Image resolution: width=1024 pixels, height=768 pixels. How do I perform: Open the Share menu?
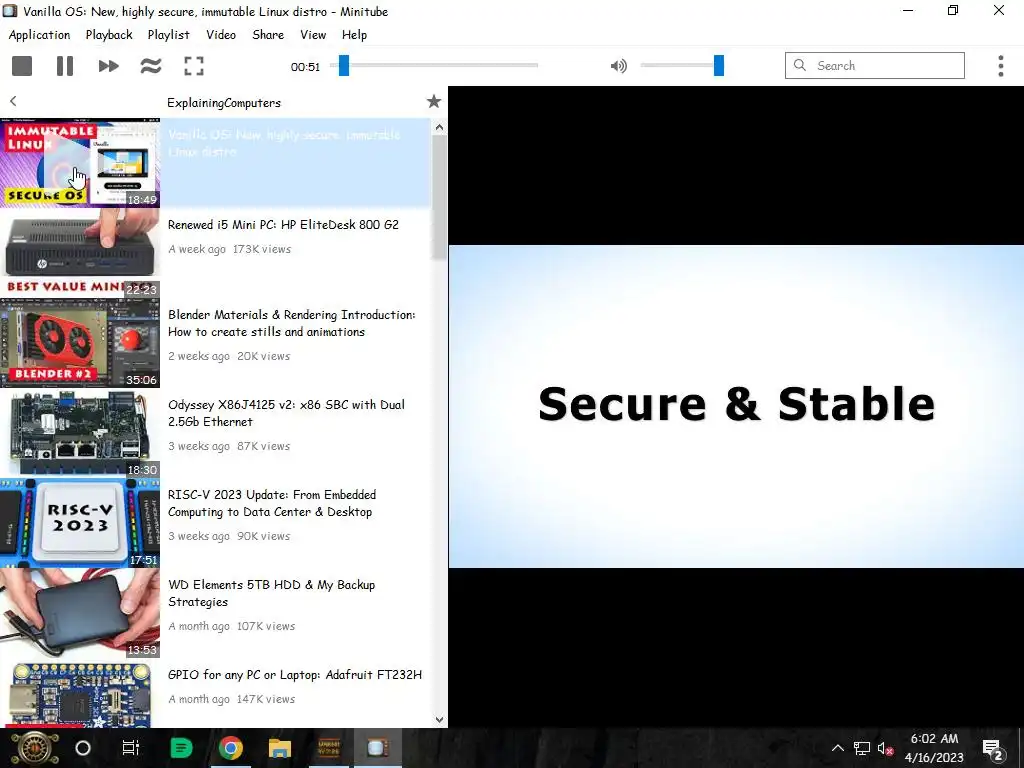click(268, 35)
